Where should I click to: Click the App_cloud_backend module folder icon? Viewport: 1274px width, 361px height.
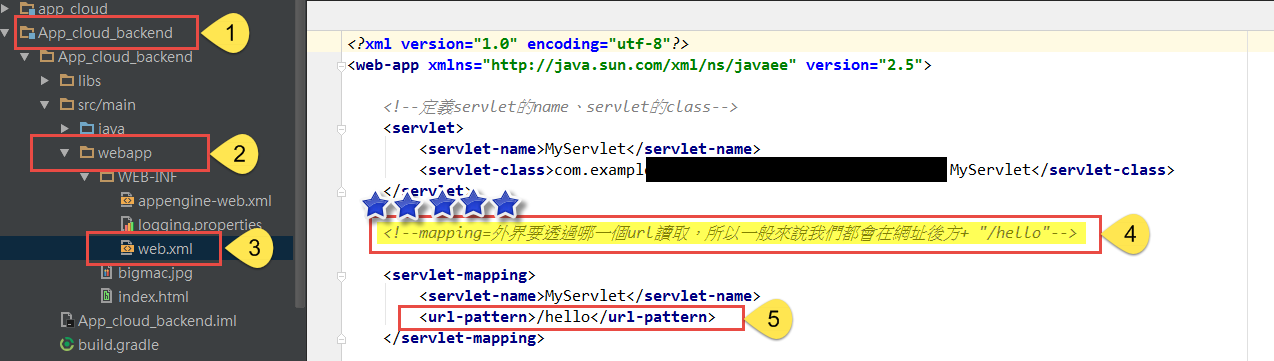click(x=27, y=33)
